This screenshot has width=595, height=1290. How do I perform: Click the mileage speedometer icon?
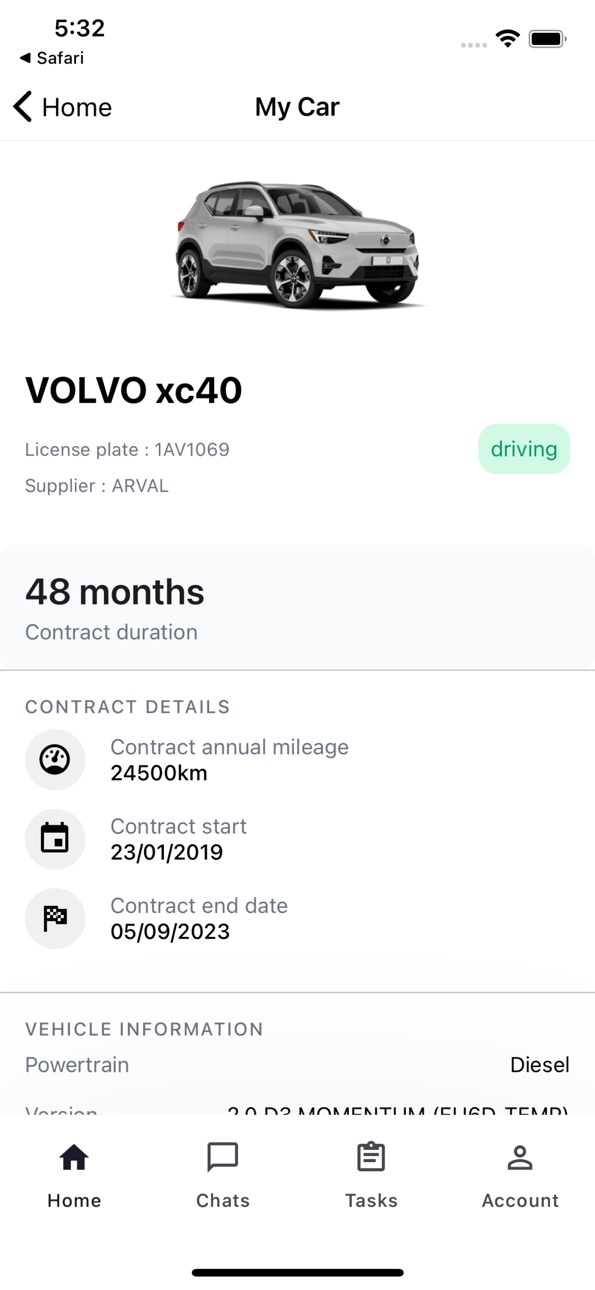[55, 760]
